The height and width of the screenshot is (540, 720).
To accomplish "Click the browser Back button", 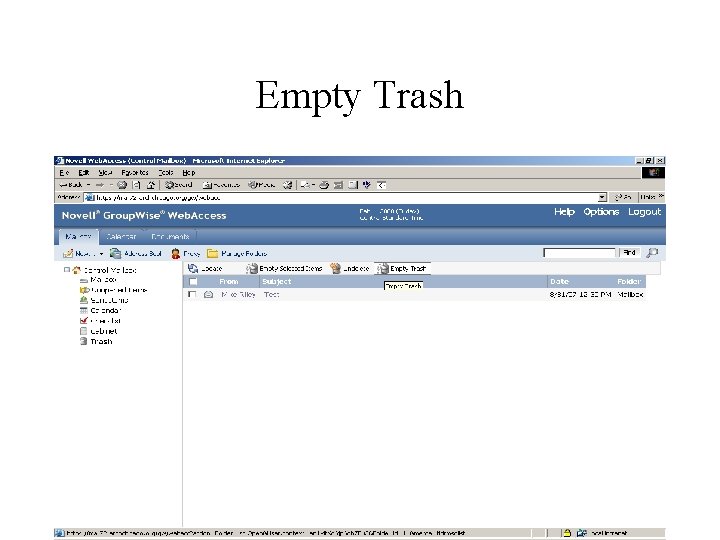I will point(71,185).
